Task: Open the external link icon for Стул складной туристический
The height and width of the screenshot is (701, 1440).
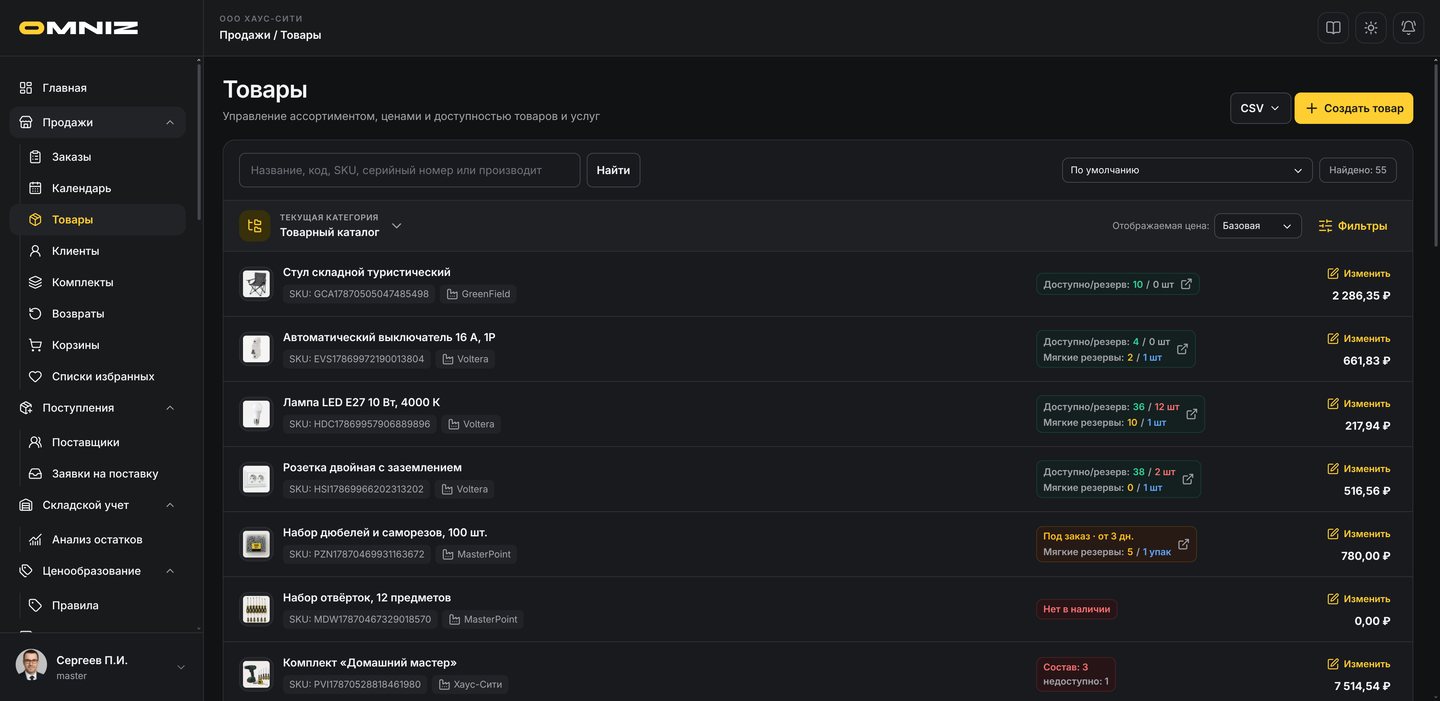Action: tap(1186, 285)
